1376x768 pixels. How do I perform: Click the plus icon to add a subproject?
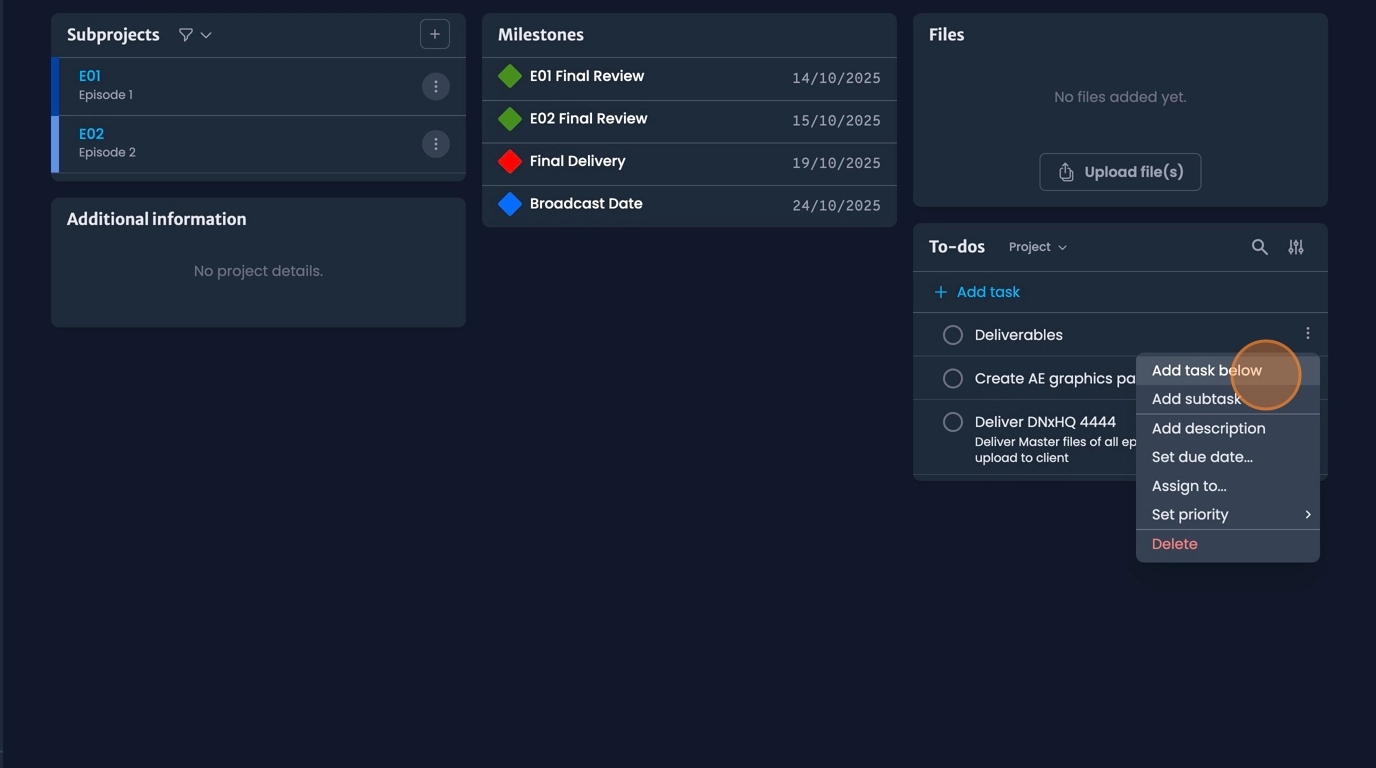(x=434, y=33)
